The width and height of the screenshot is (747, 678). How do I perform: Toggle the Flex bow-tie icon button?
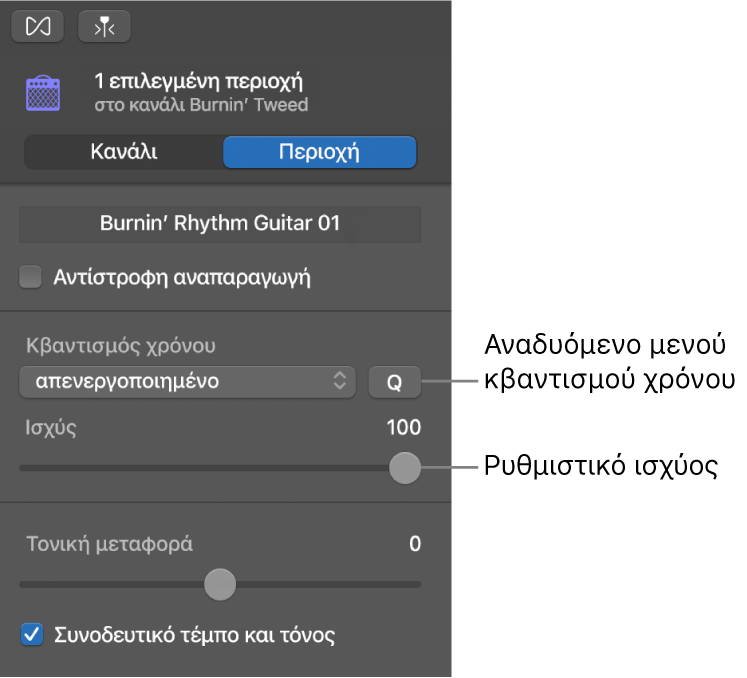click(38, 27)
